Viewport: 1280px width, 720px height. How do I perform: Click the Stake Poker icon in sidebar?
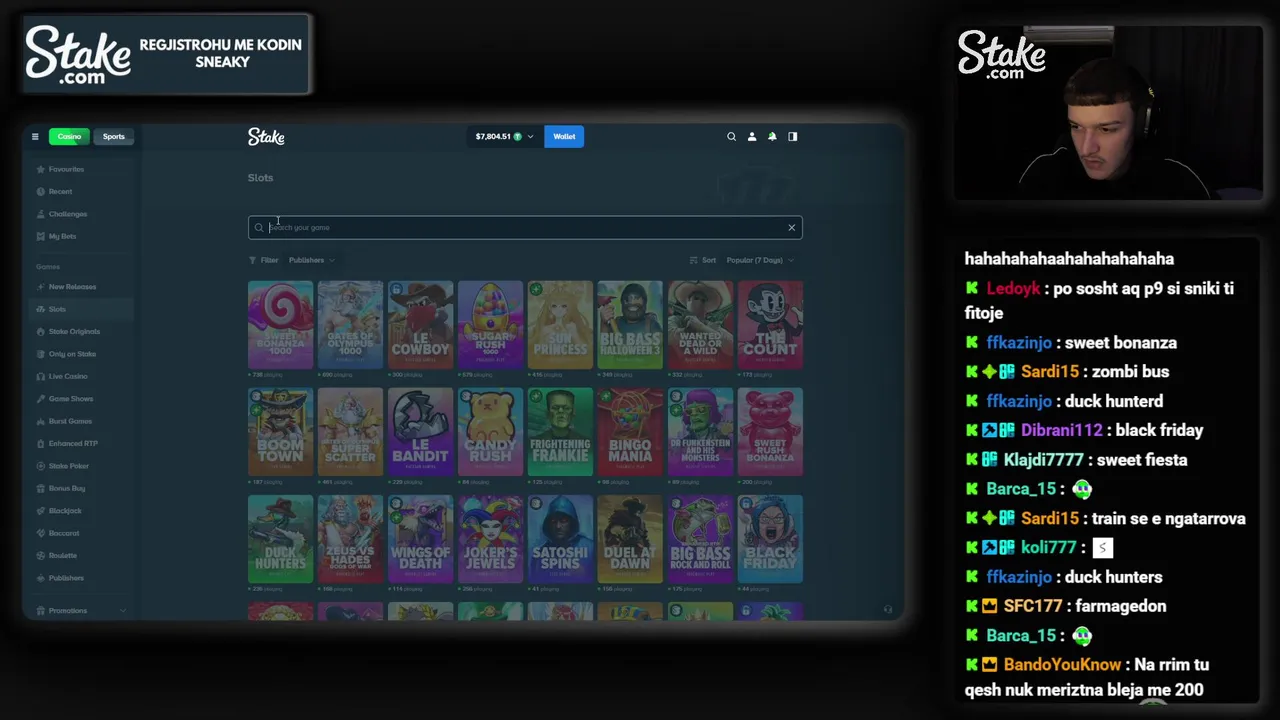[x=40, y=466]
